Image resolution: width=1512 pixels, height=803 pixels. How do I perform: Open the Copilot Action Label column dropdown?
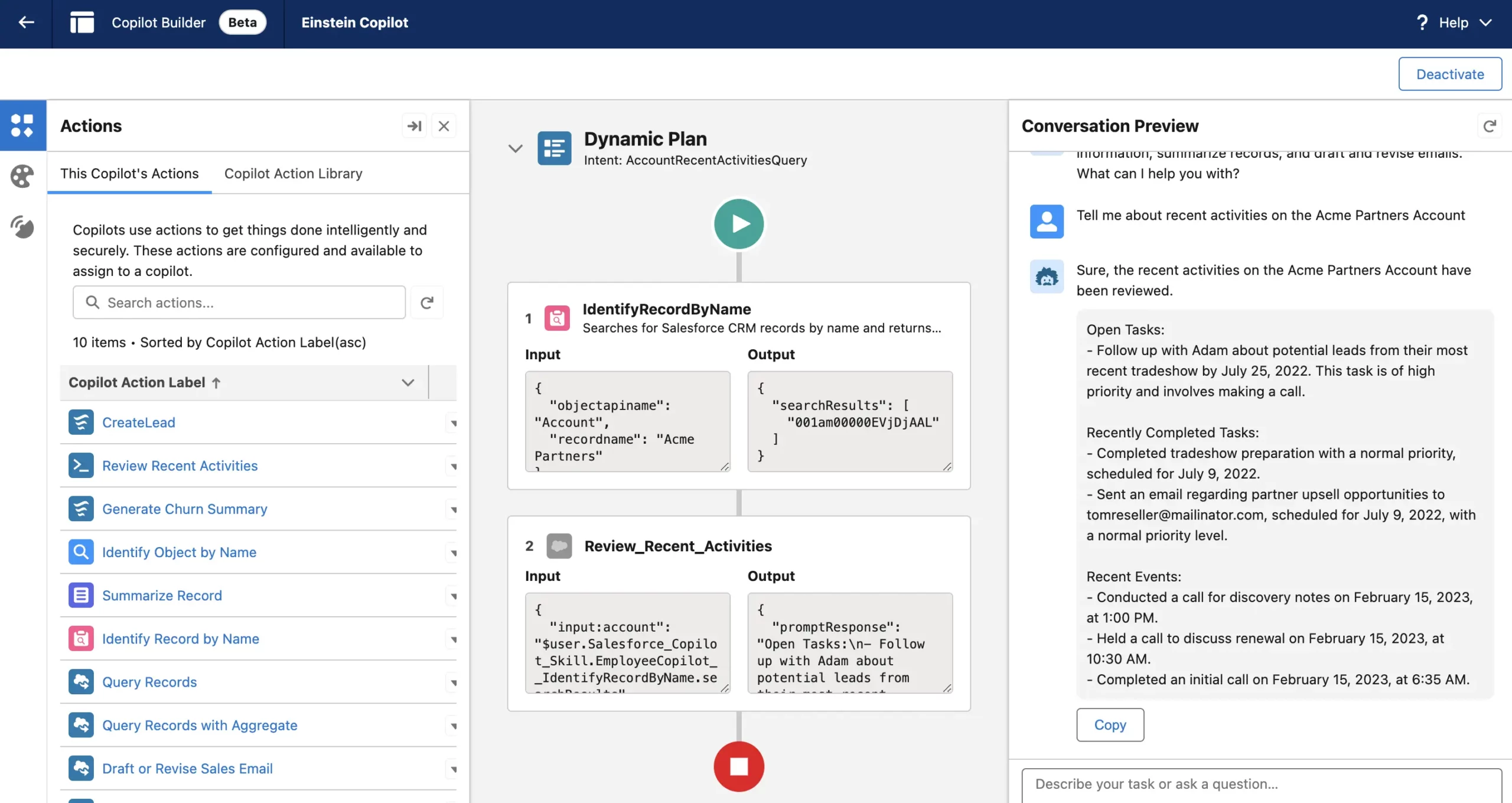coord(408,382)
